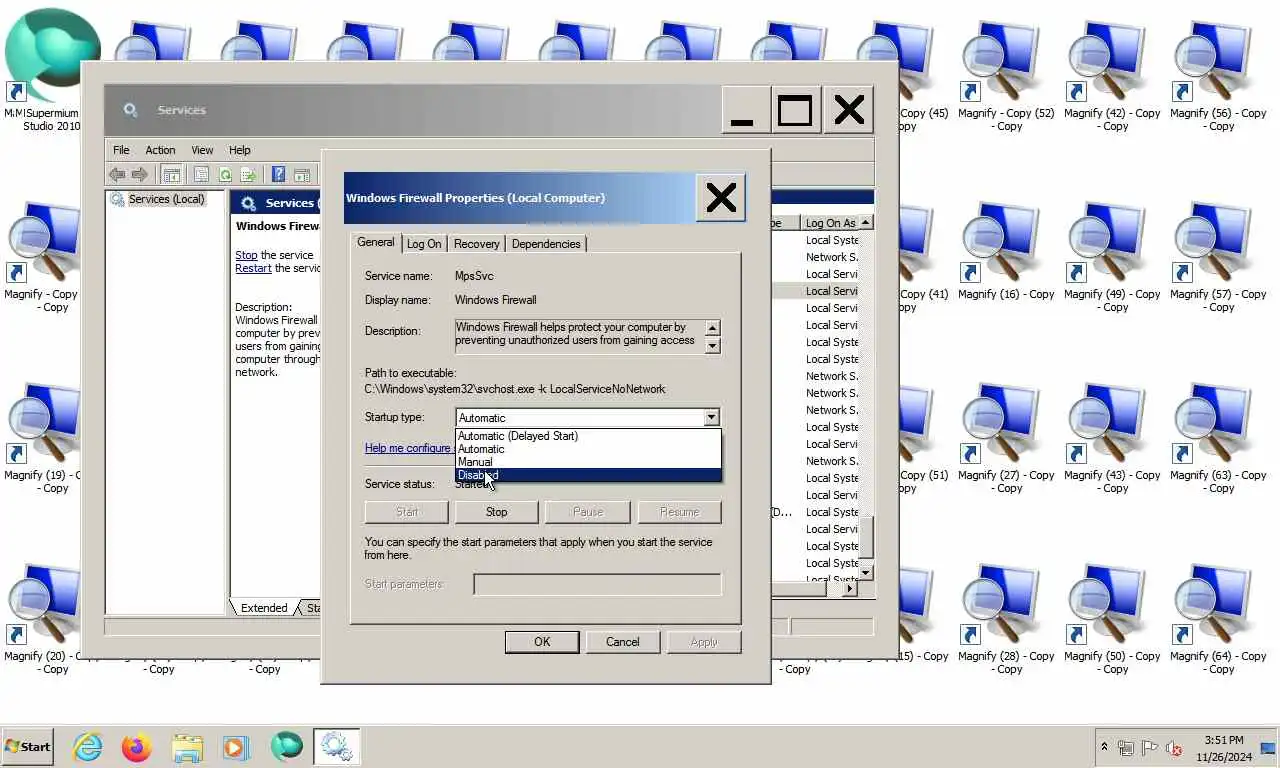Click the Startup type dropdown arrow
This screenshot has height=768, width=1280.
[711, 418]
